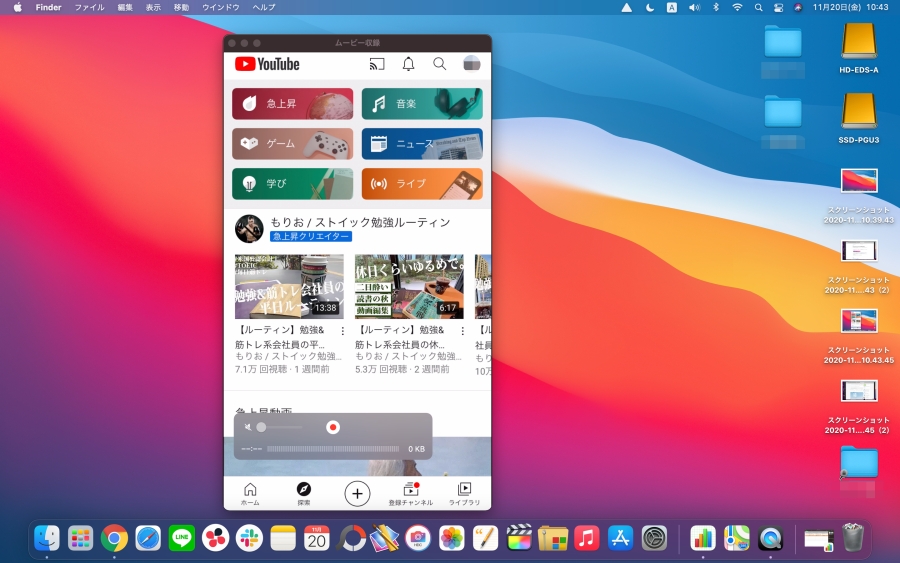Viewport: 900px width, 563px height.
Task: Open the volume menu bar icon
Action: click(x=694, y=7)
